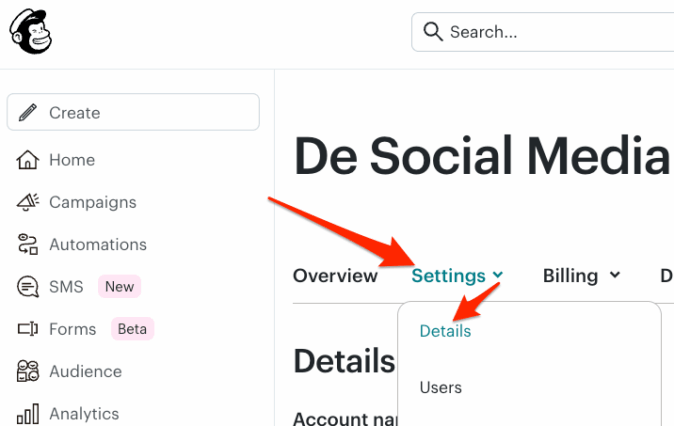Open the Audience sidebar link

tap(85, 371)
